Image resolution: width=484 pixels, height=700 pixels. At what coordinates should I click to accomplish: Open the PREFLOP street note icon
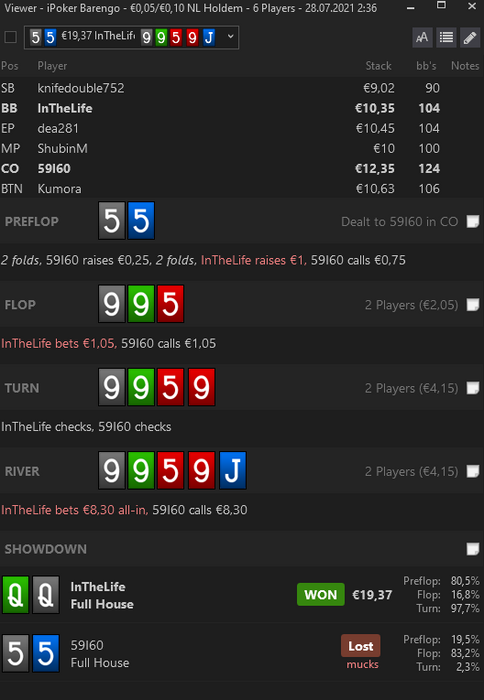472,221
